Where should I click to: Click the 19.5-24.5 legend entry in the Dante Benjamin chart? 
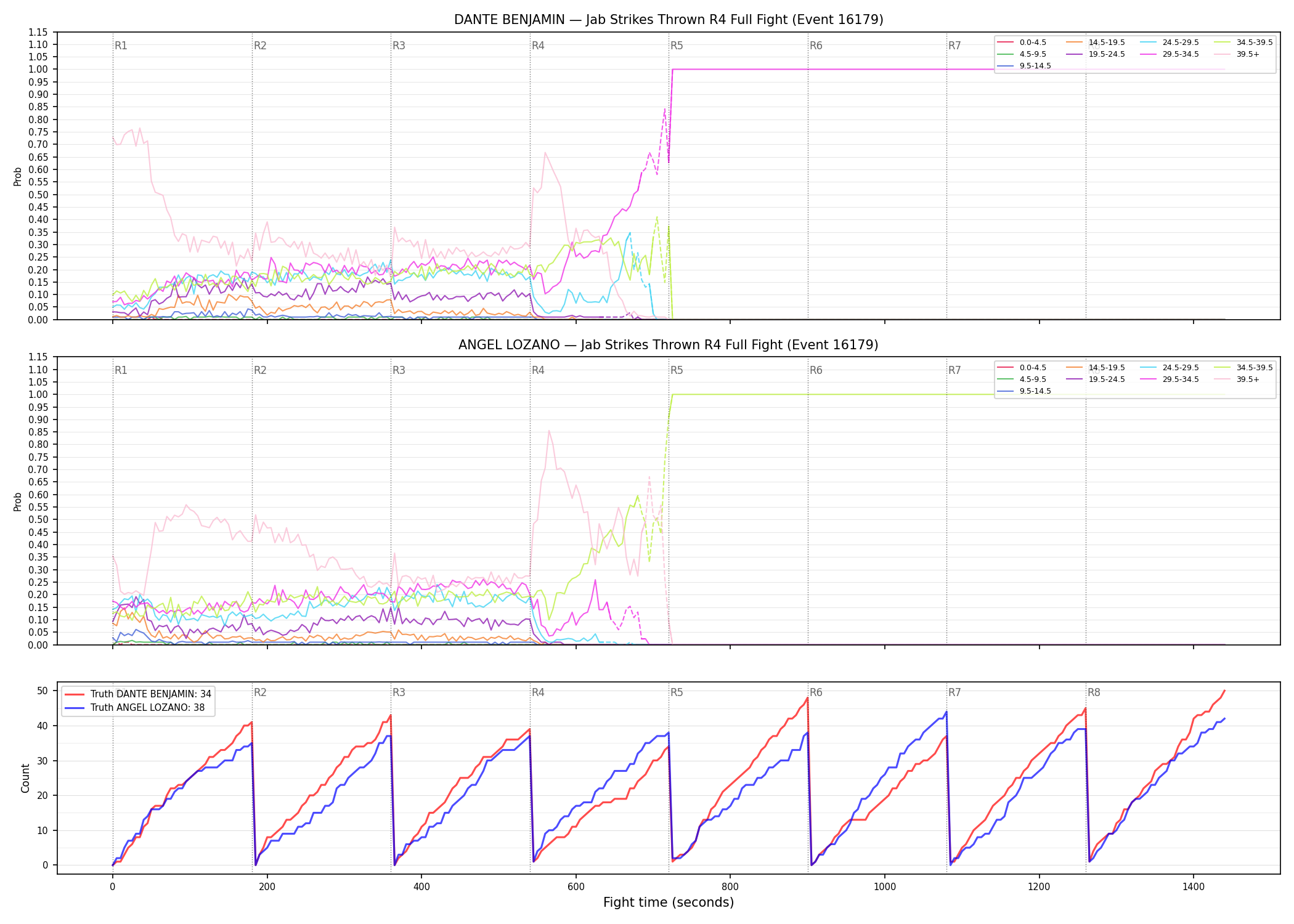(1096, 54)
